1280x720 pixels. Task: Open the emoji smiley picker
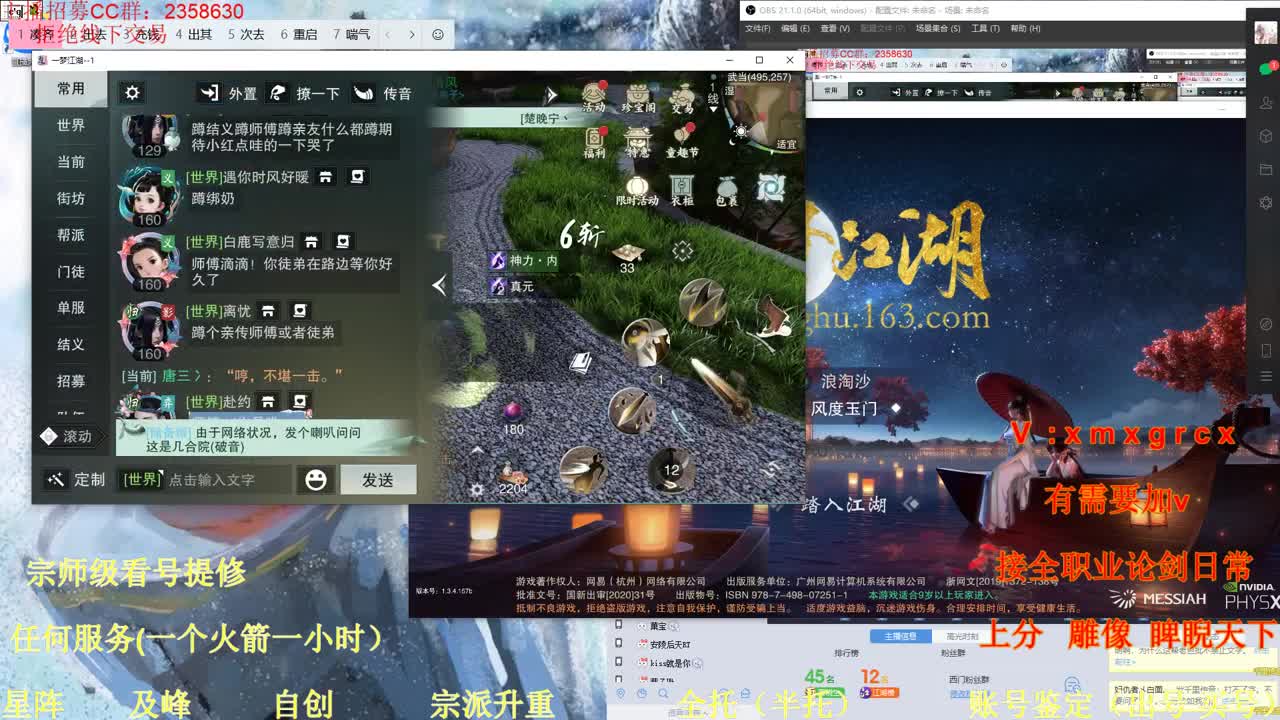tap(316, 480)
